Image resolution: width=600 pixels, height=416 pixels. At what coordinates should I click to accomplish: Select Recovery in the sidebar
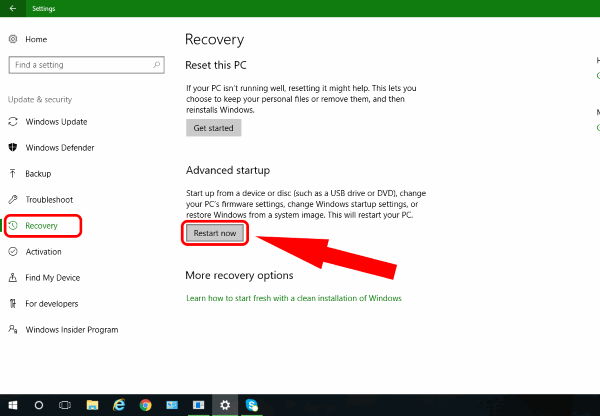tap(41, 226)
